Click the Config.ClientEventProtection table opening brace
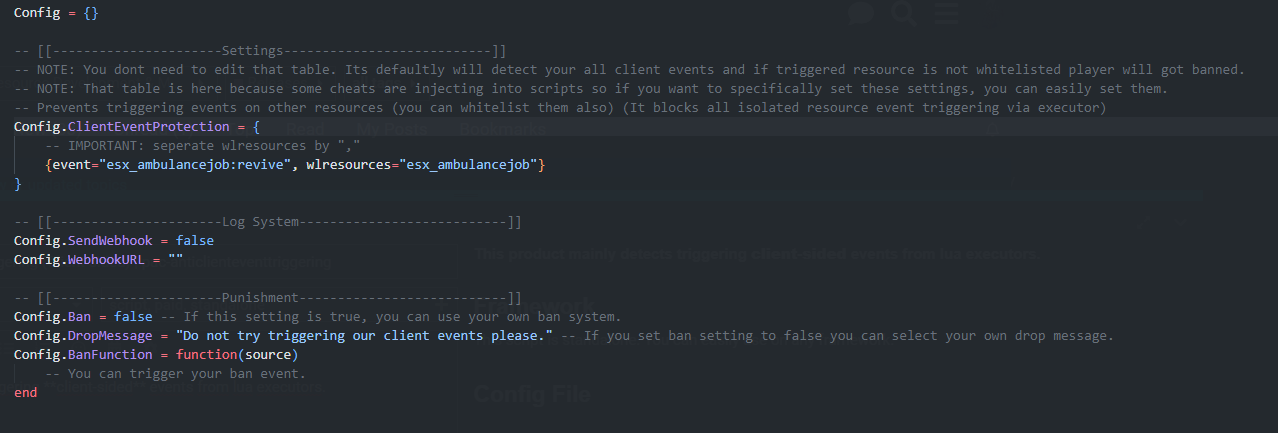Screen dimensions: 1278x433 click(256, 127)
